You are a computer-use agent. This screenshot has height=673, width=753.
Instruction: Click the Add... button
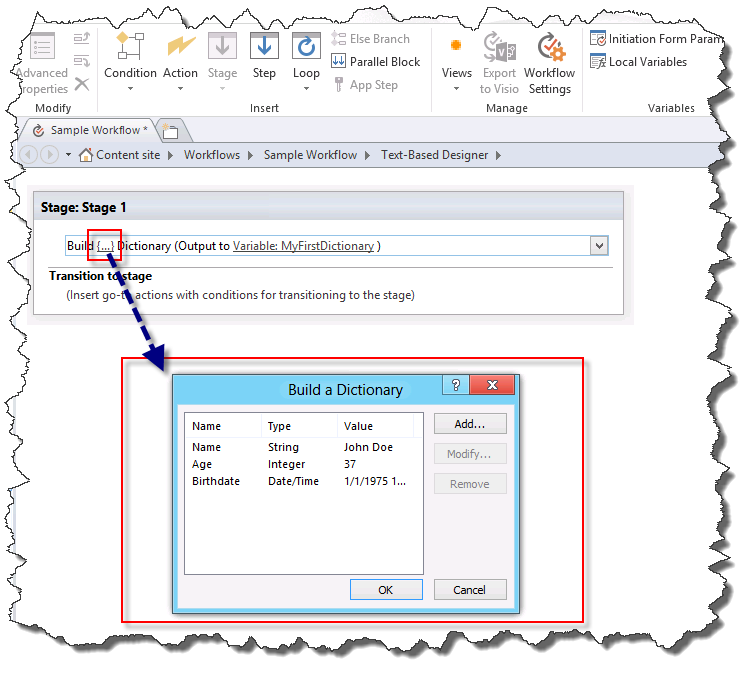pos(470,424)
